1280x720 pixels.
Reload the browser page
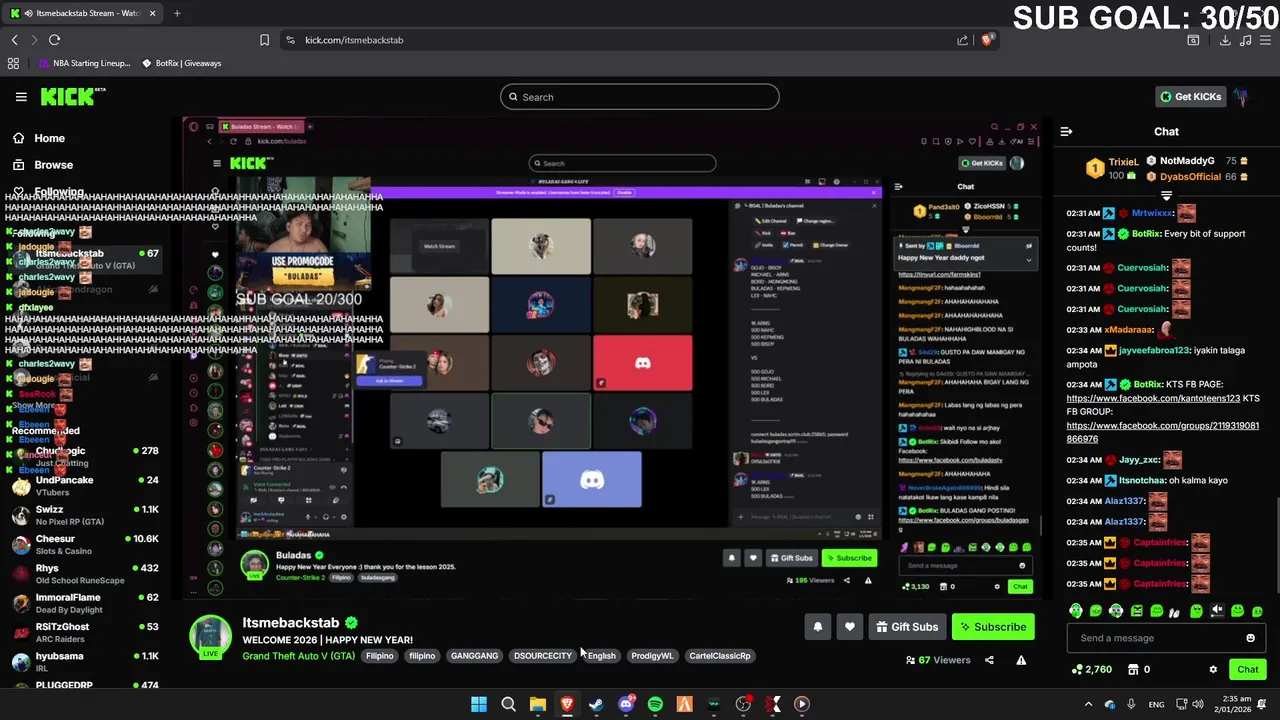[x=54, y=40]
